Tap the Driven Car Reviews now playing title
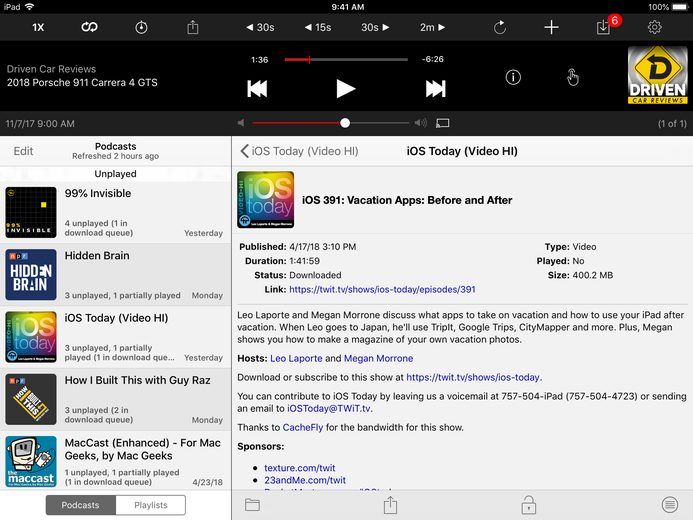Viewport: 693px width, 520px height. click(x=51, y=69)
